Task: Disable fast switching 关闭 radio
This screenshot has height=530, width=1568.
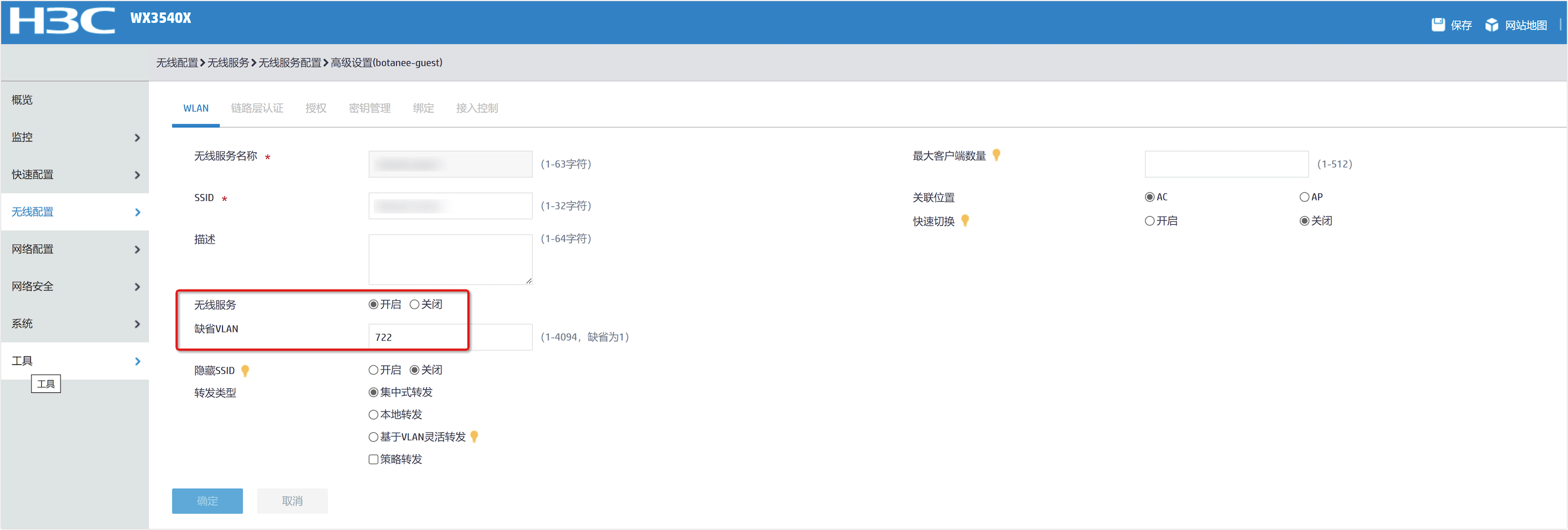Action: tap(1304, 221)
